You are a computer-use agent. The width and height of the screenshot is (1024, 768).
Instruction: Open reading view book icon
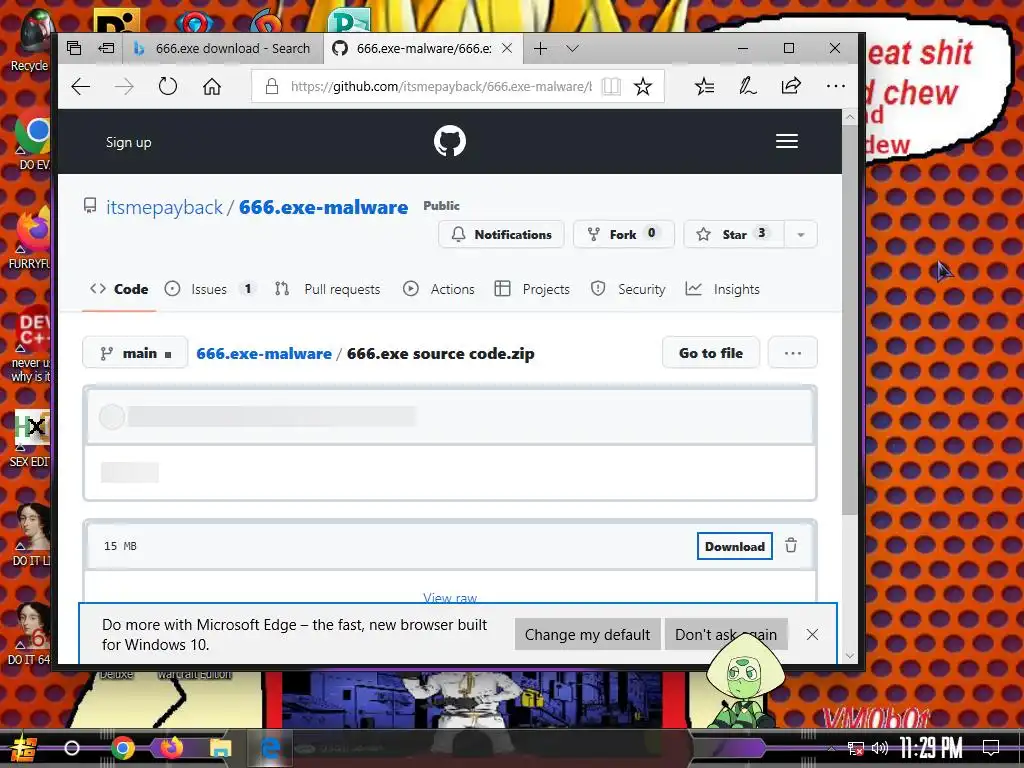pyautogui.click(x=611, y=86)
